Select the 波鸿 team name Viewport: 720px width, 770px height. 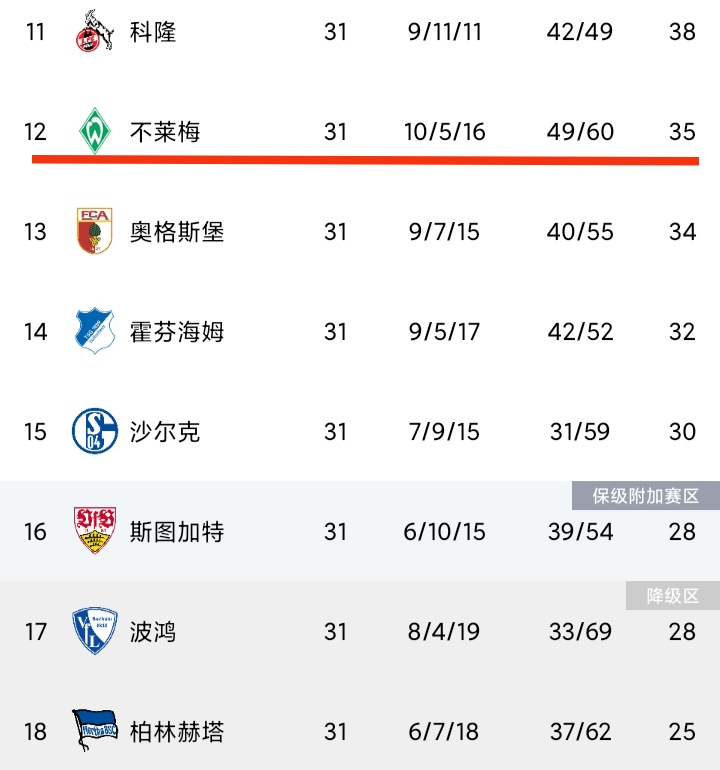click(153, 632)
